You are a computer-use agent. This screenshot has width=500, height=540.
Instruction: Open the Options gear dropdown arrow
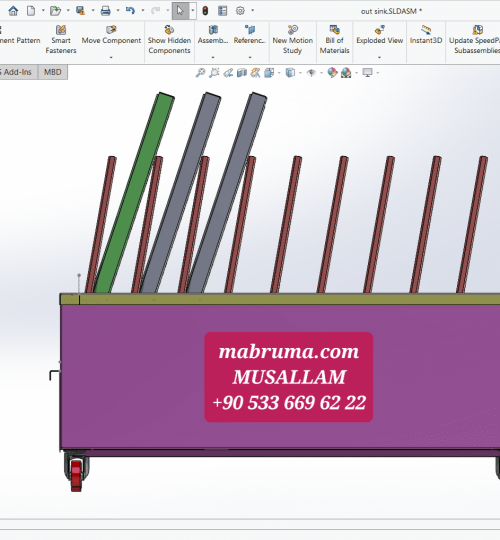[x=252, y=11]
